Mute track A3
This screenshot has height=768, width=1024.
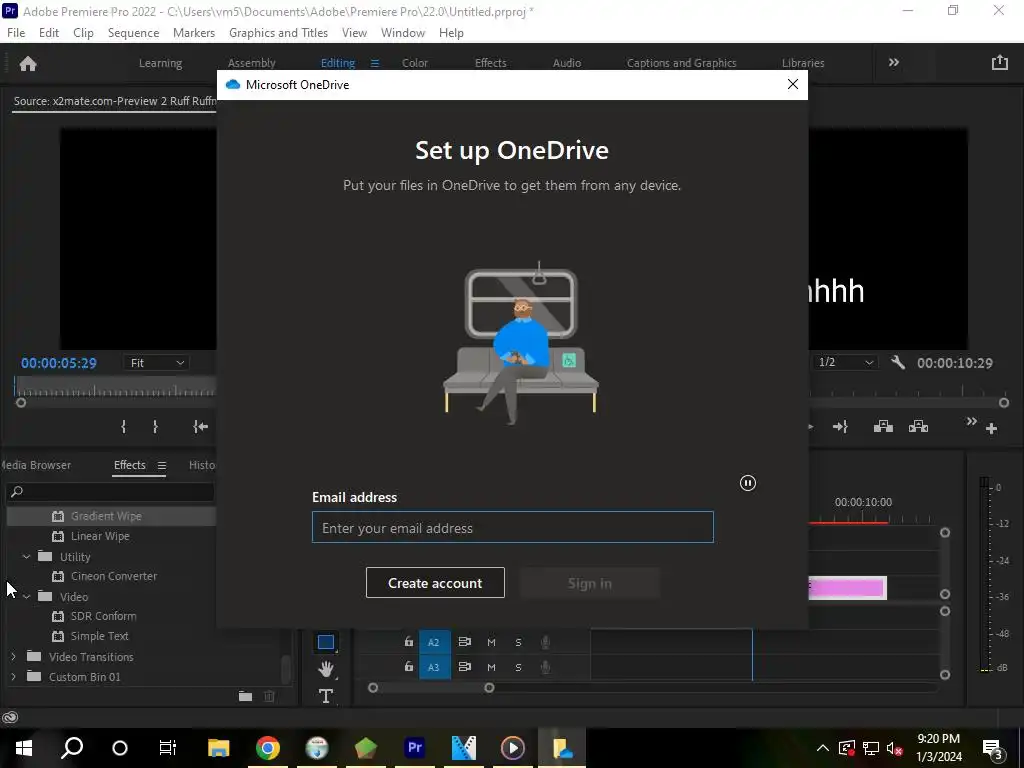pyautogui.click(x=491, y=667)
